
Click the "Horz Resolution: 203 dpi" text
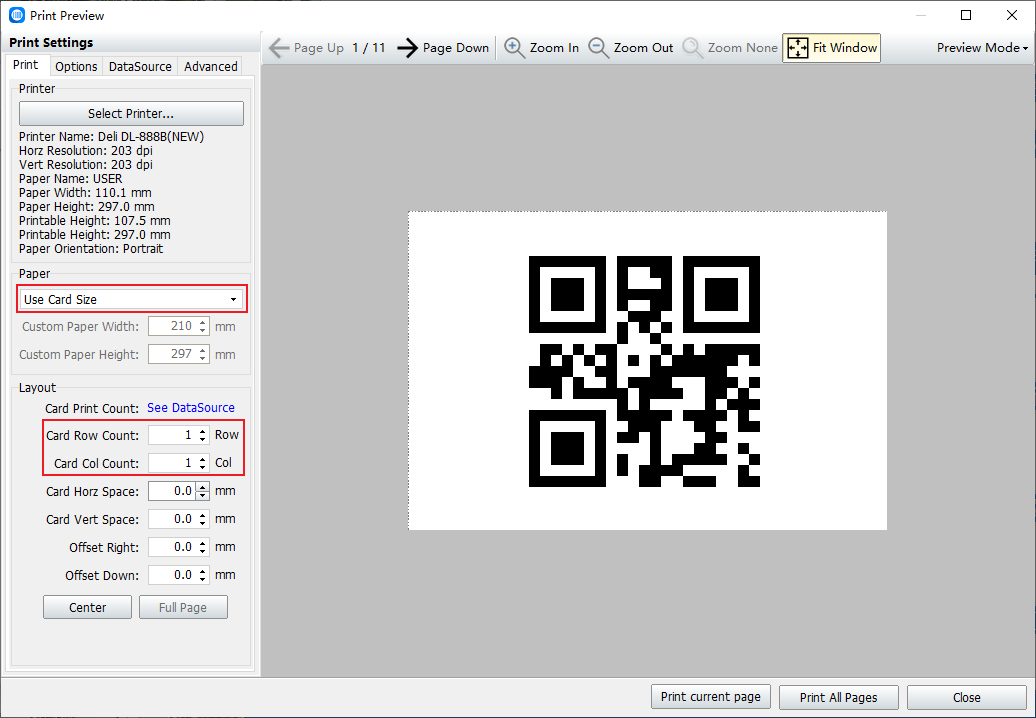point(86,151)
